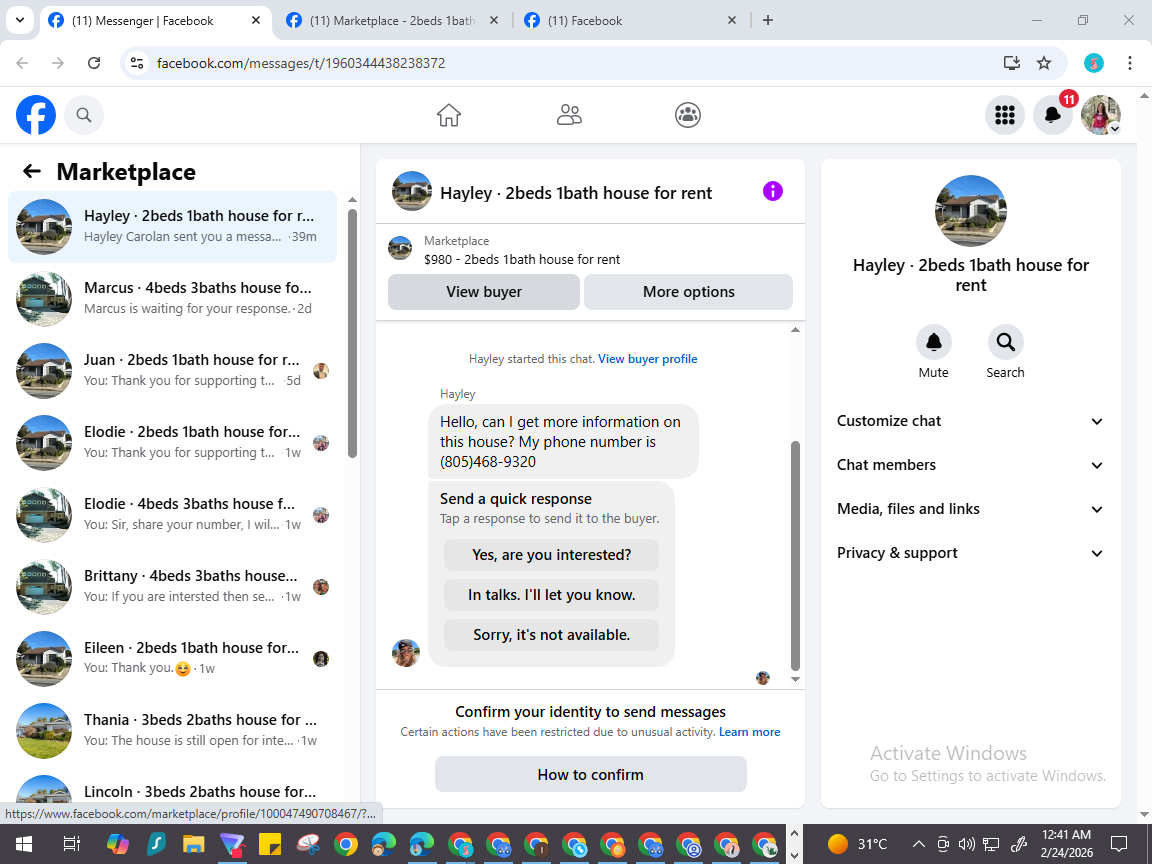Click the large house photo in right panel
This screenshot has width=1152, height=864.
(971, 211)
